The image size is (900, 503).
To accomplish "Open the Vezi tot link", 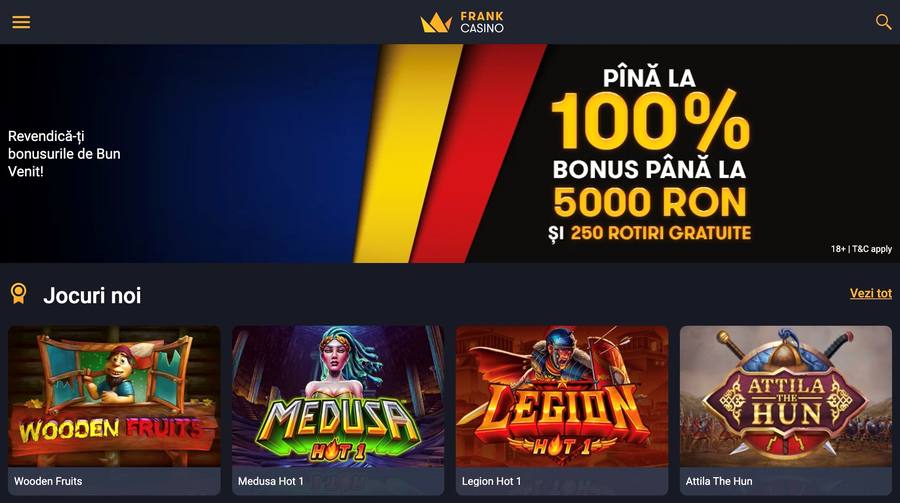I will 871,293.
